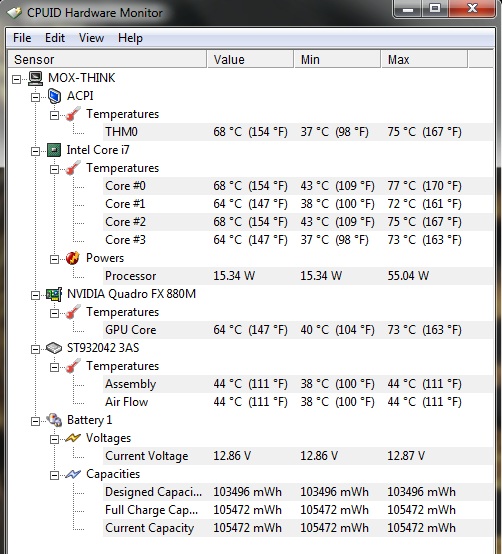Open the View menu
Viewport: 502px width, 554px height.
tap(91, 38)
